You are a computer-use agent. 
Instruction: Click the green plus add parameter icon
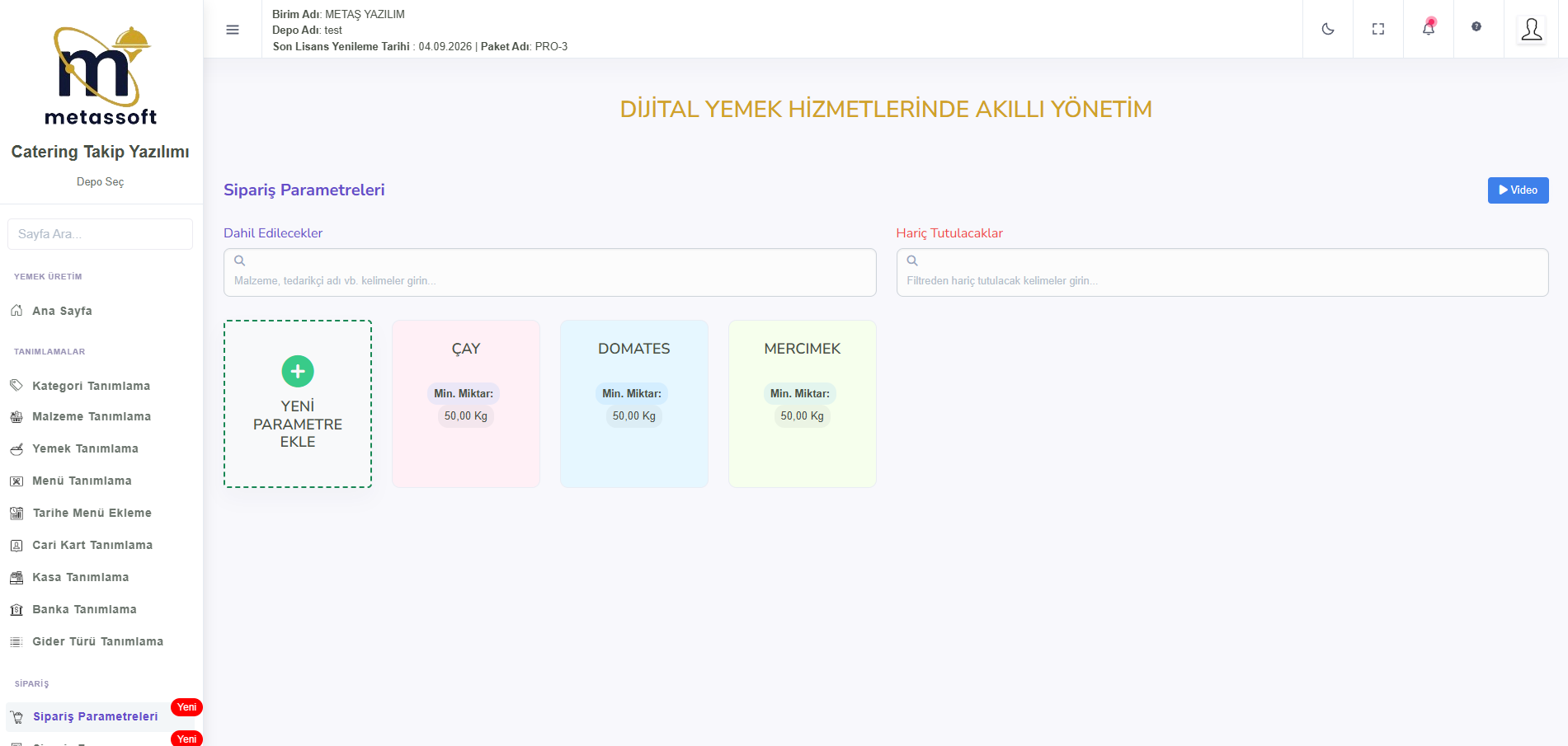point(298,372)
